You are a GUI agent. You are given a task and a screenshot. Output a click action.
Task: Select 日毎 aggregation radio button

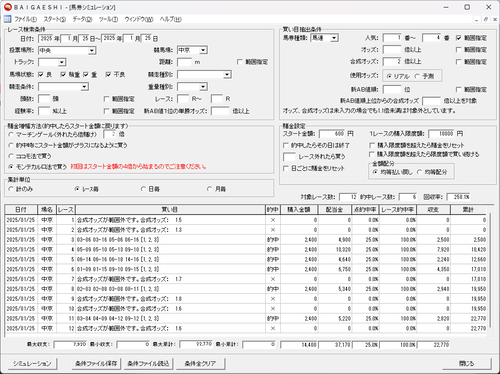pyautogui.click(x=144, y=189)
